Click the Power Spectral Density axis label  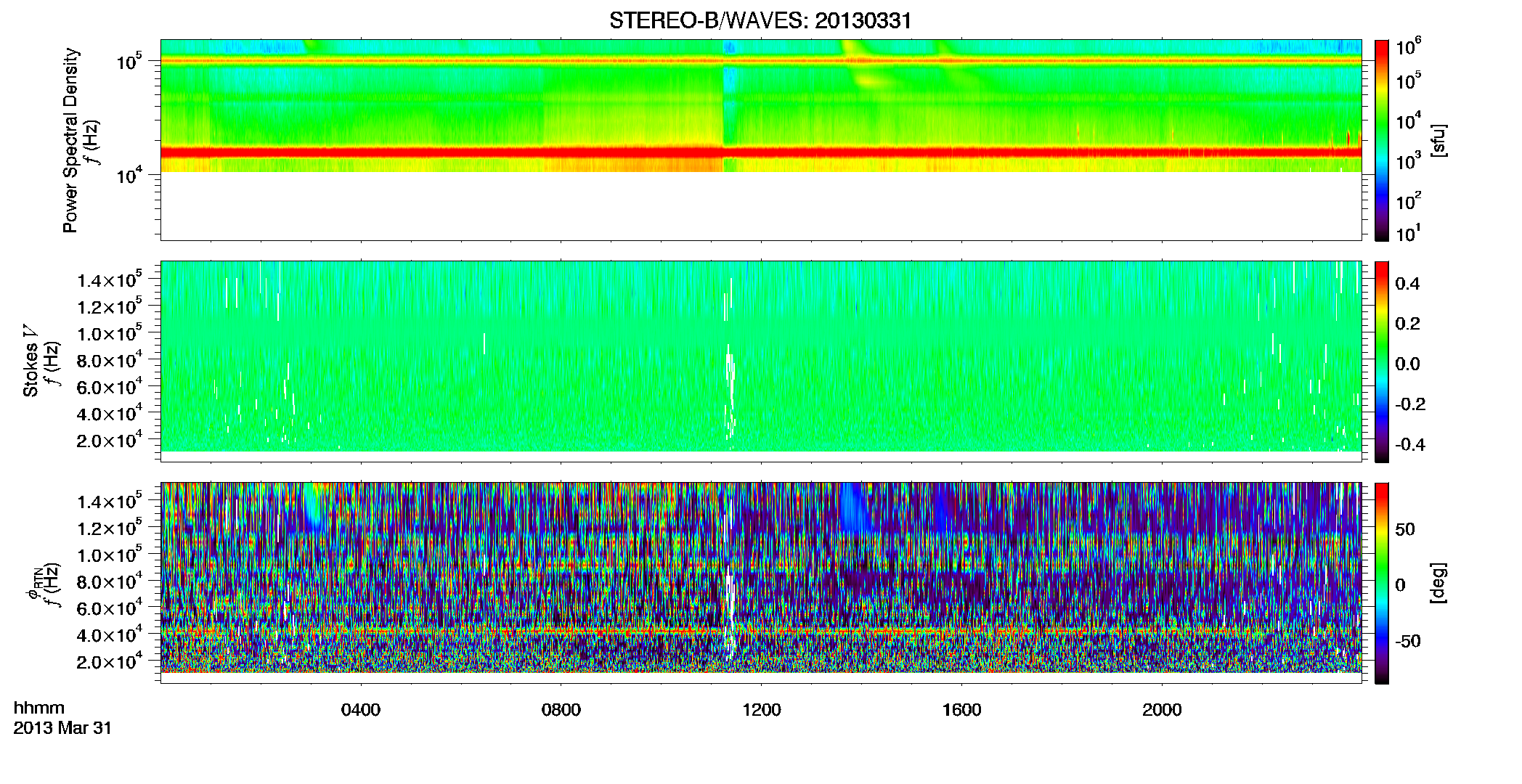pos(70,140)
